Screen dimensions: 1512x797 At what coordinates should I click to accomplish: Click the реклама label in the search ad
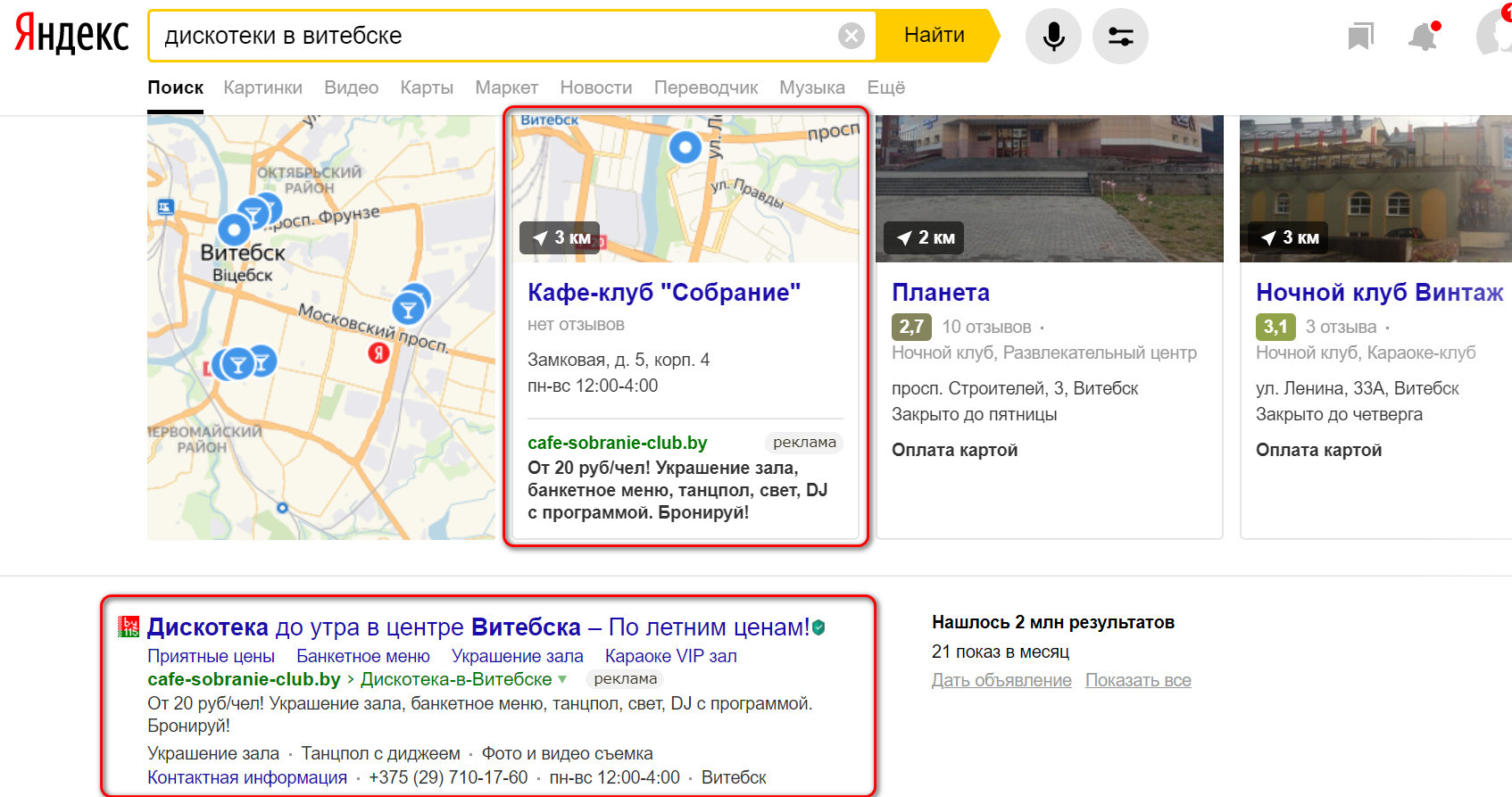[x=626, y=679]
